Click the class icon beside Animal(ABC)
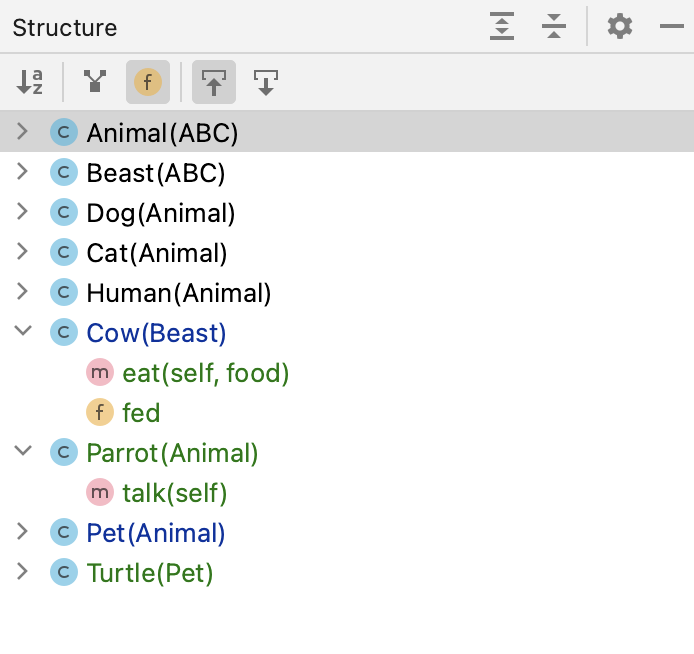Viewport: 694px width, 654px height. click(64, 132)
